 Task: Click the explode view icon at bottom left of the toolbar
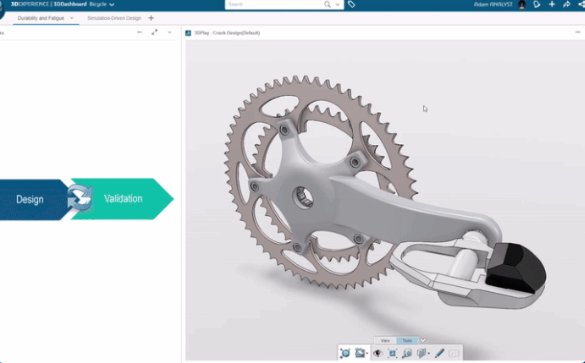345,353
